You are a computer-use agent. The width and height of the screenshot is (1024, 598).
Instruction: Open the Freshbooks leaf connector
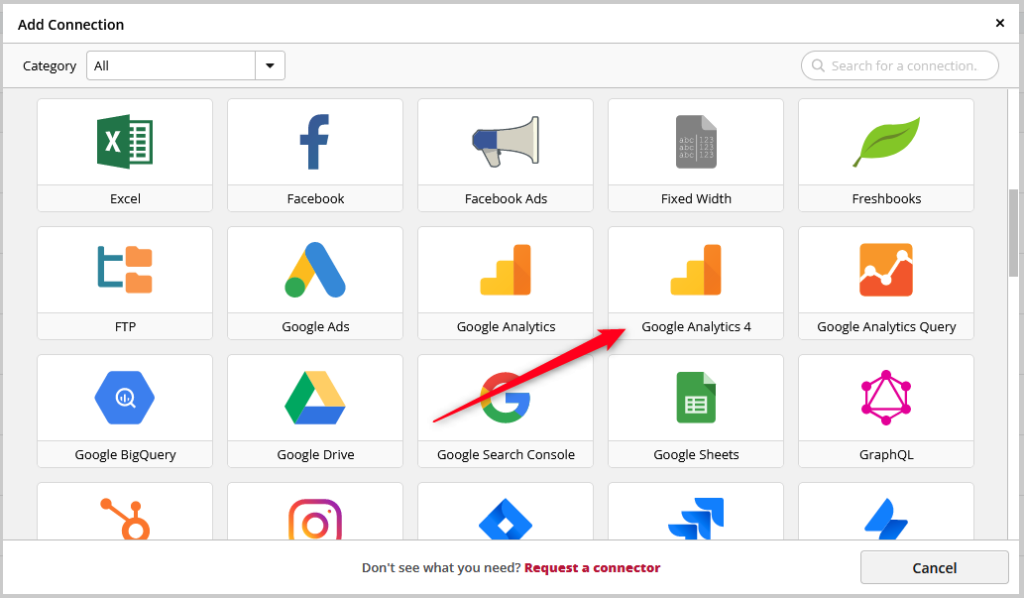pos(886,142)
